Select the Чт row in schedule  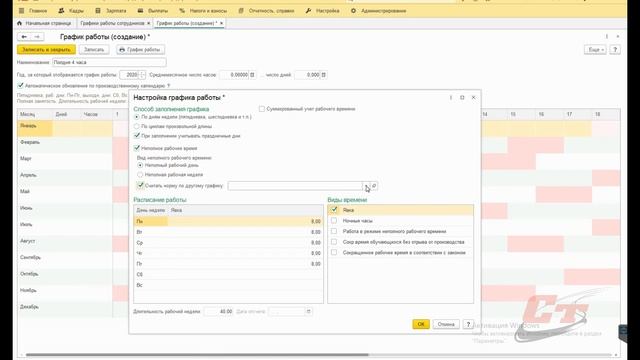click(x=228, y=253)
